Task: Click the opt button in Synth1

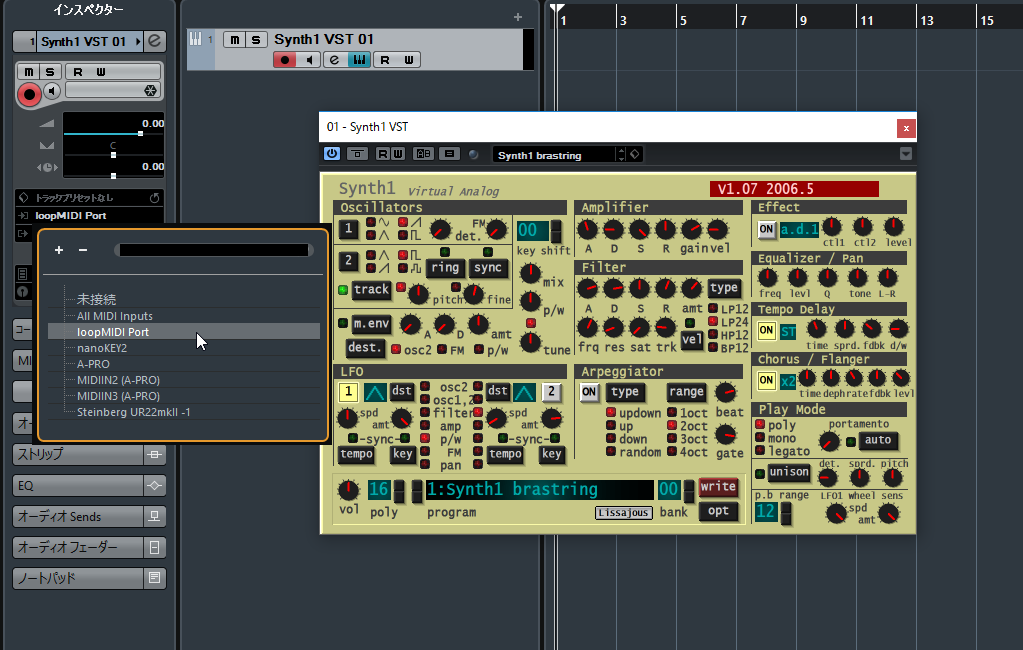Action: 718,511
